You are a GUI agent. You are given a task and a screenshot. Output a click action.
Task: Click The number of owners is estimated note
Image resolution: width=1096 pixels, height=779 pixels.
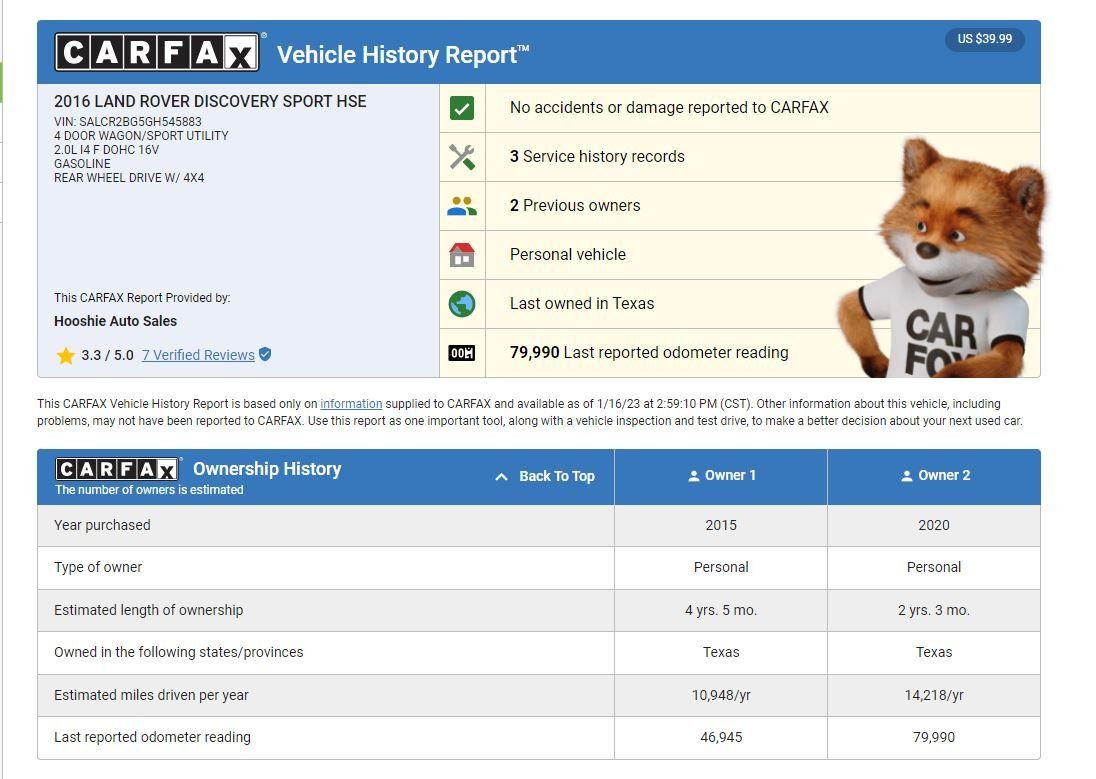tap(149, 490)
